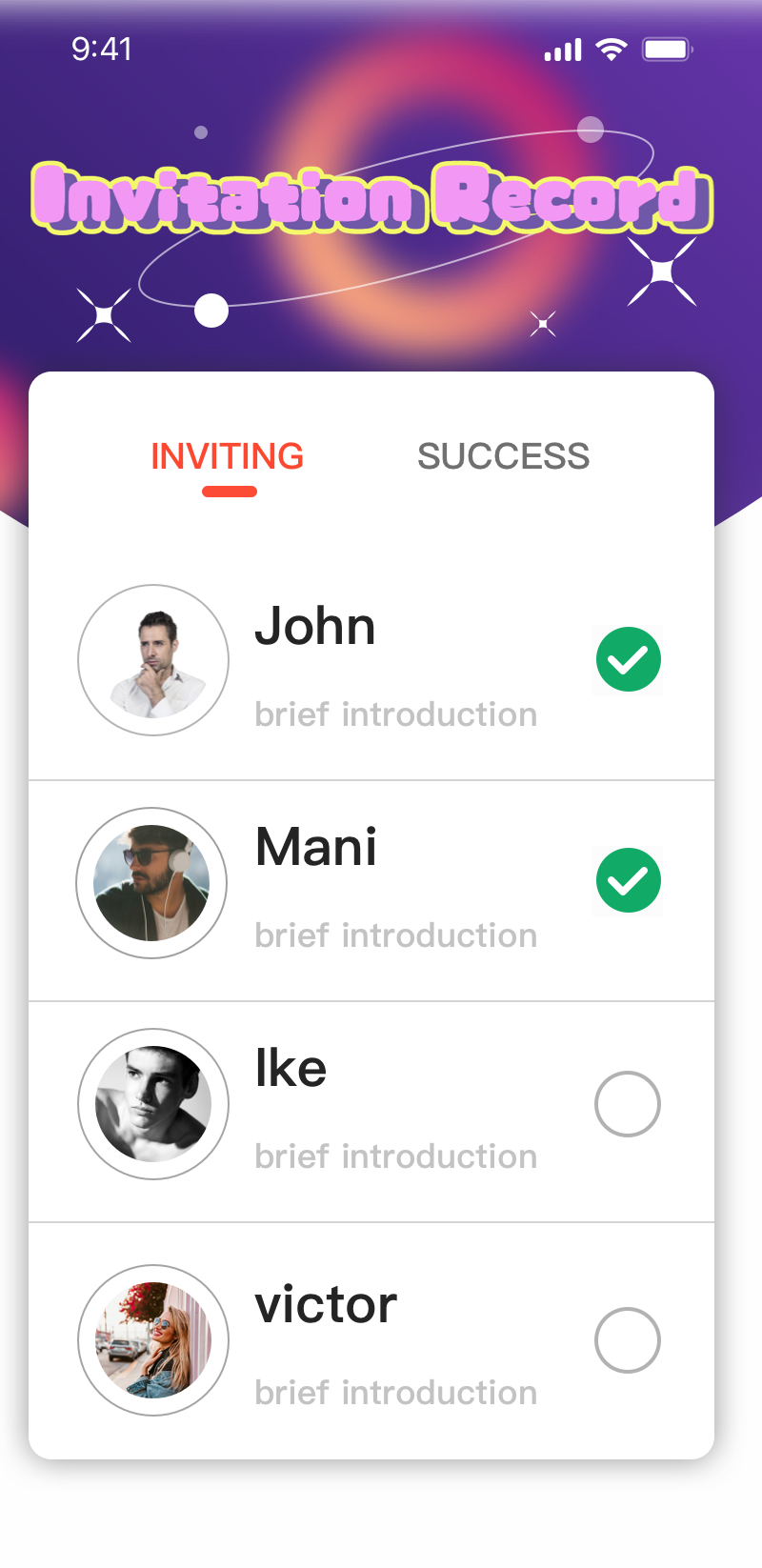Open John's profile photo
This screenshot has width=762, height=1568.
coord(153,660)
